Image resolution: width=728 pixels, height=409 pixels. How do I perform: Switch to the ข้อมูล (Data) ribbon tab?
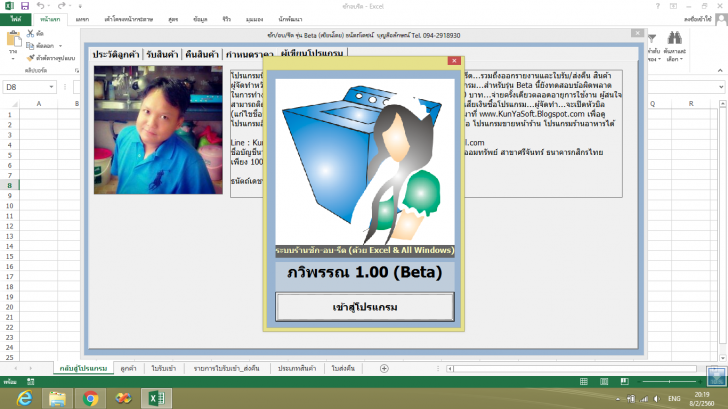click(x=200, y=19)
